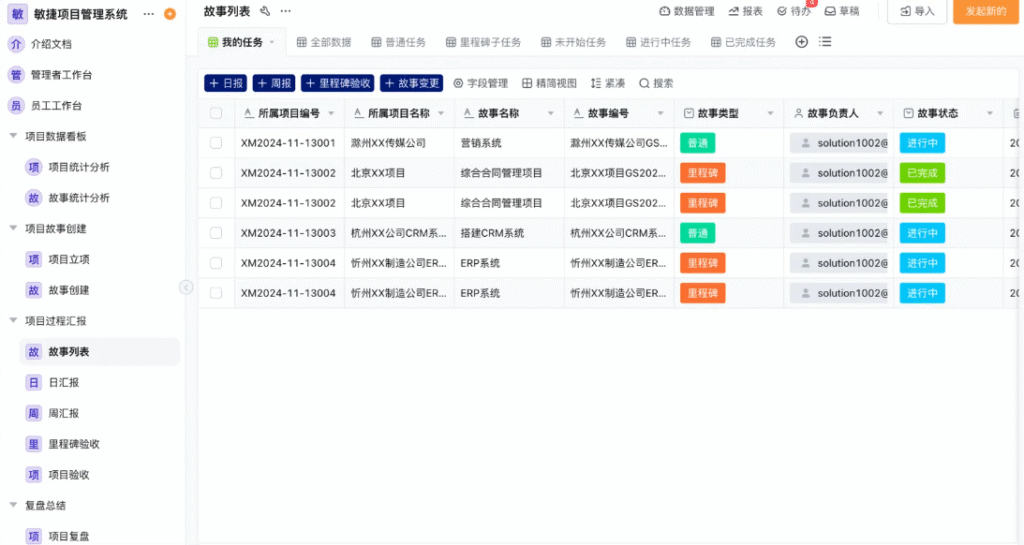Open 数据管理 from the top bar
The image size is (1024, 545).
[687, 11]
